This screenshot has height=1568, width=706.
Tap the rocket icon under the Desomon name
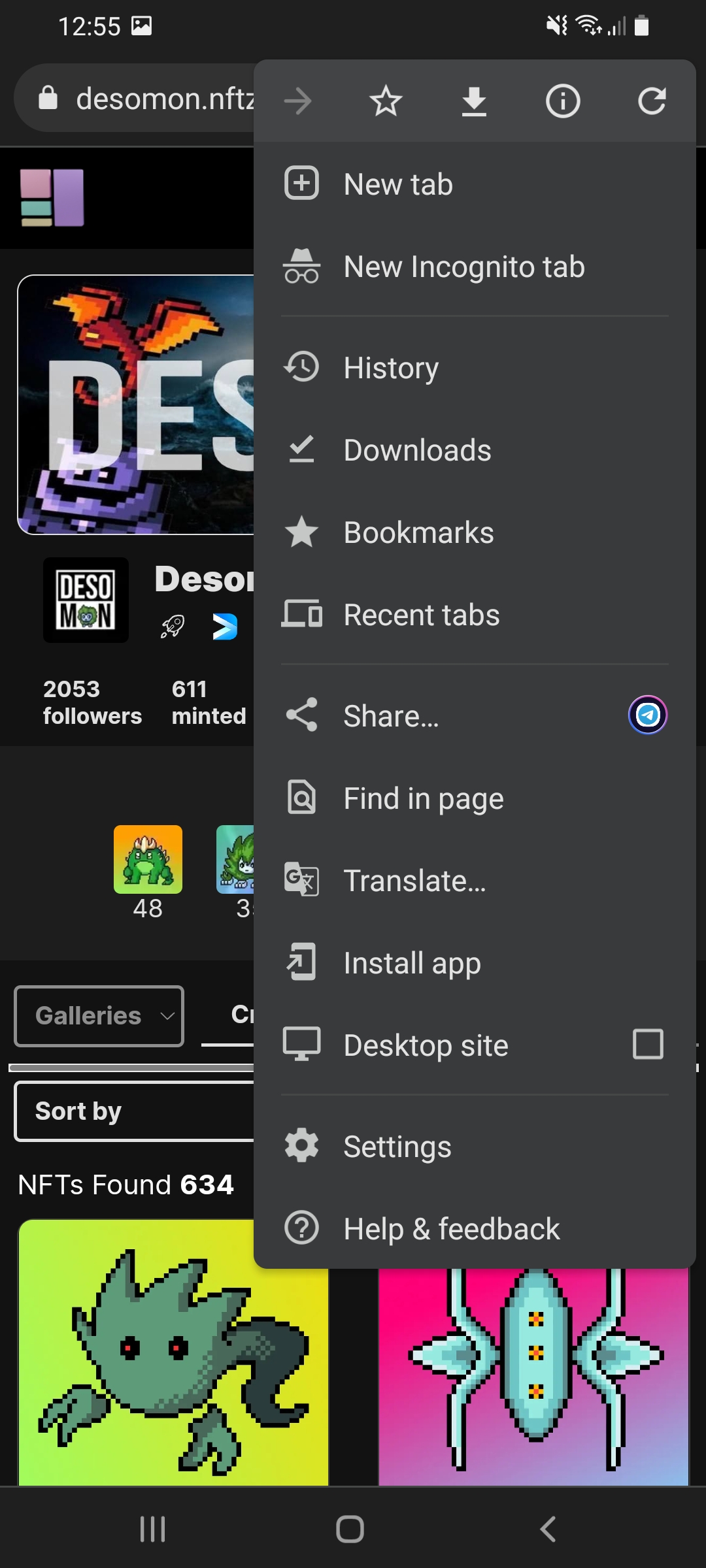(173, 627)
